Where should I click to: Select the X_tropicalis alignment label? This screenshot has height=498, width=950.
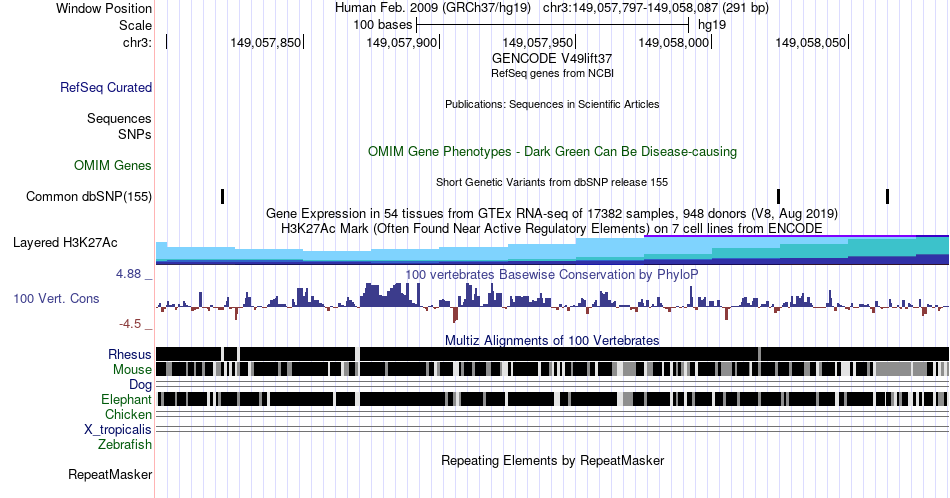[118, 430]
